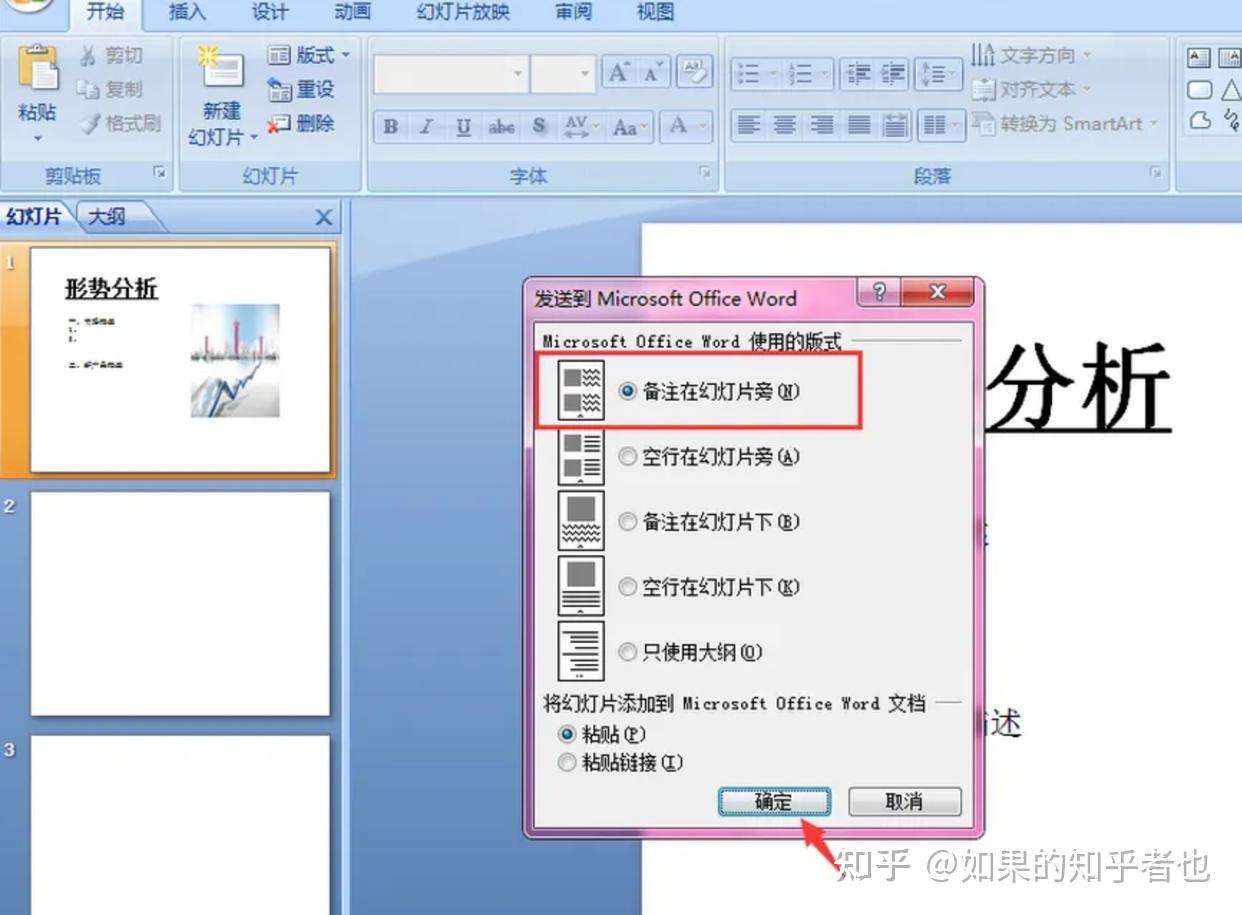Screen dimensions: 1242x915
Task: Justify the text
Action: tap(859, 125)
